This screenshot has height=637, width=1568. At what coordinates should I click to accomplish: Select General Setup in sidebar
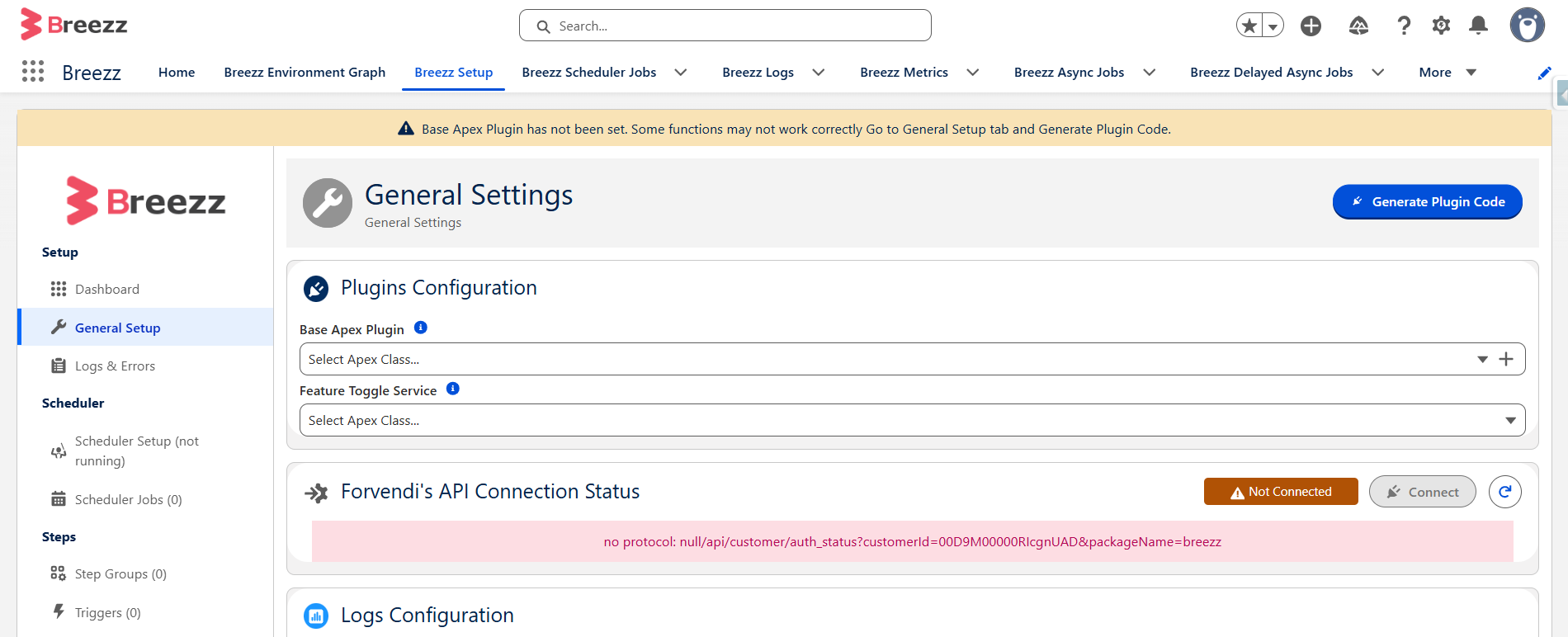click(x=145, y=328)
